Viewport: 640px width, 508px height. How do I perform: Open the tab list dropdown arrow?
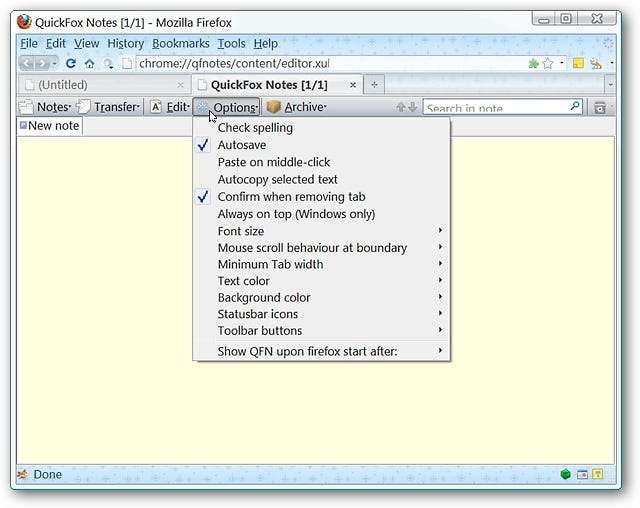(x=610, y=84)
